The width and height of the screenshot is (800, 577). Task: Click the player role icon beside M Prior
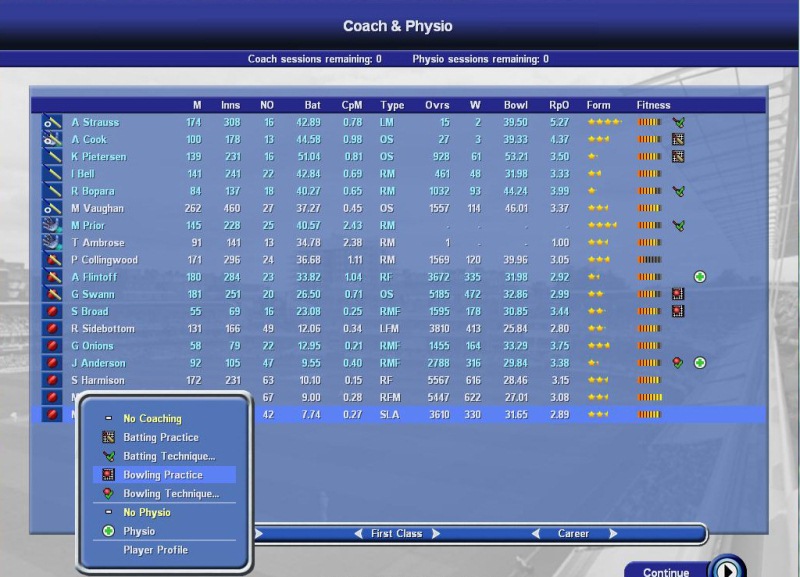[x=52, y=225]
